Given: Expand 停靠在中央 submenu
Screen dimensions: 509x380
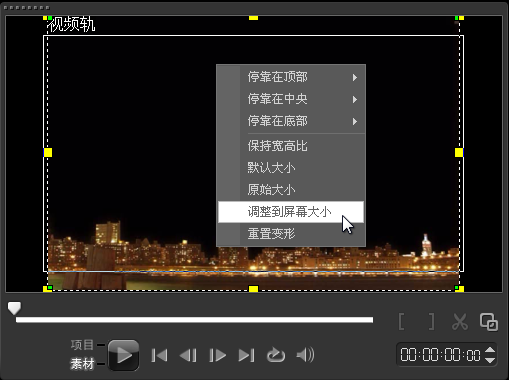Looking at the screenshot, I should pyautogui.click(x=291, y=99).
